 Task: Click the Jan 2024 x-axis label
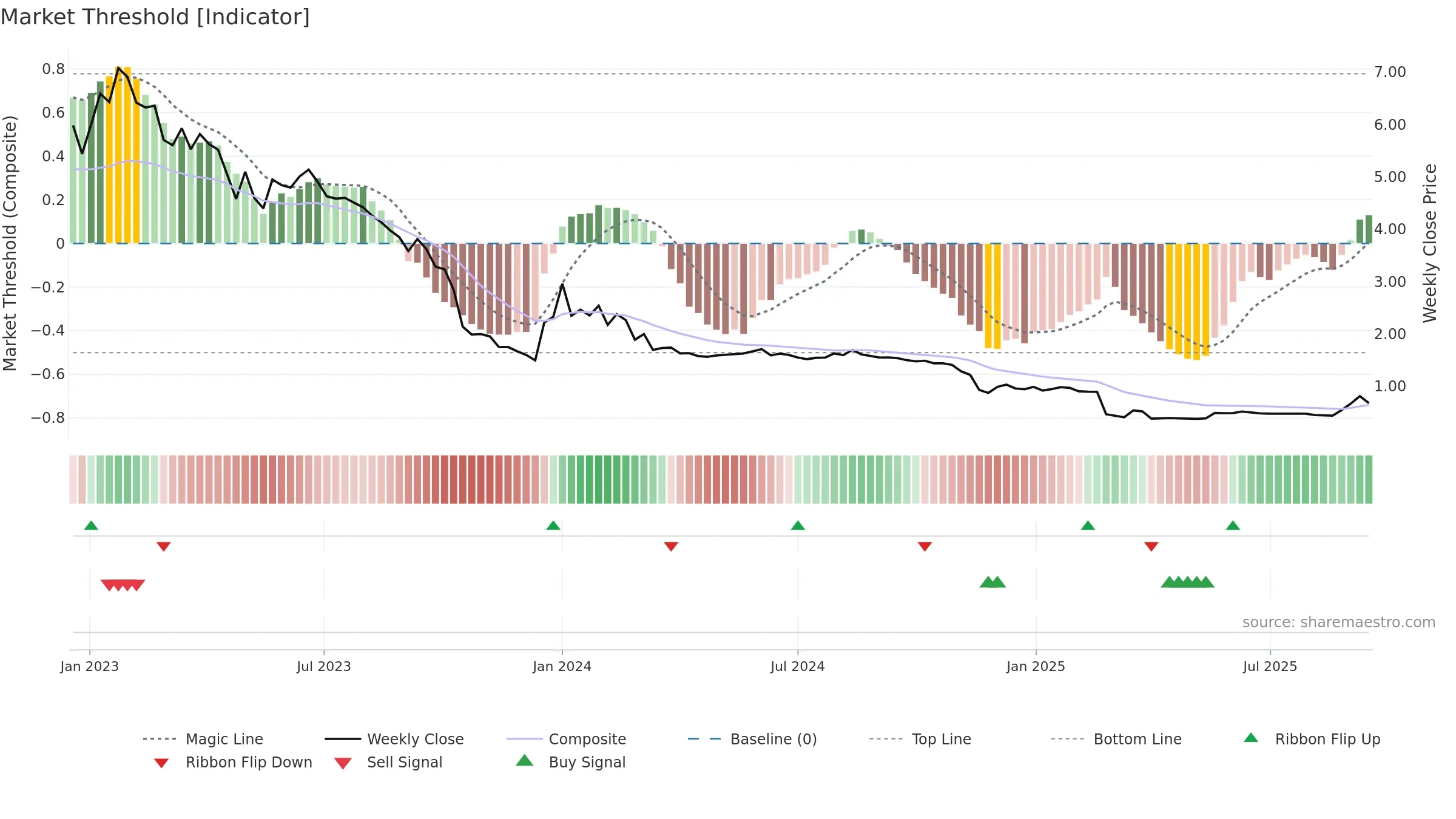(562, 666)
